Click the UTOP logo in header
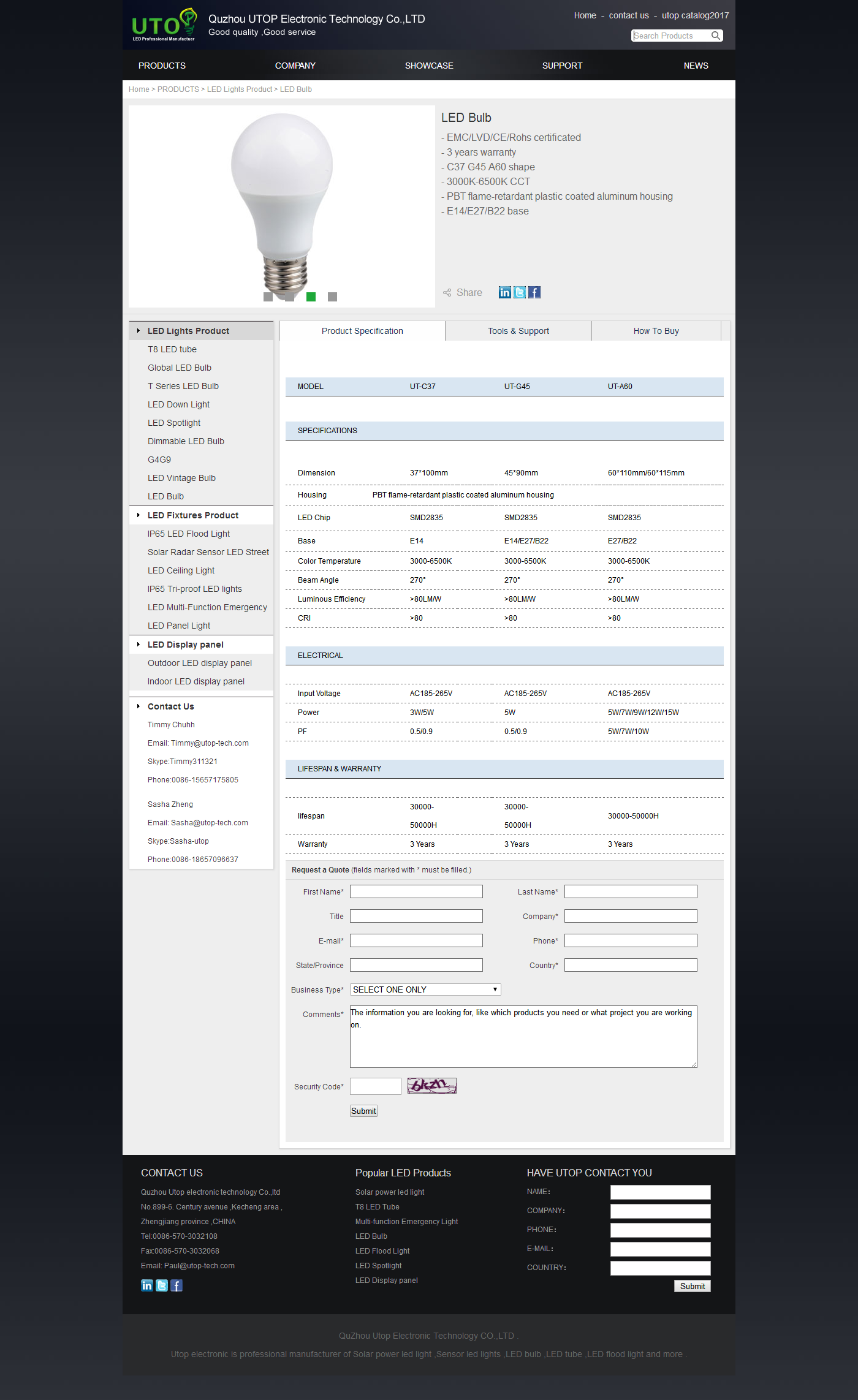The image size is (858, 1400). [x=164, y=25]
